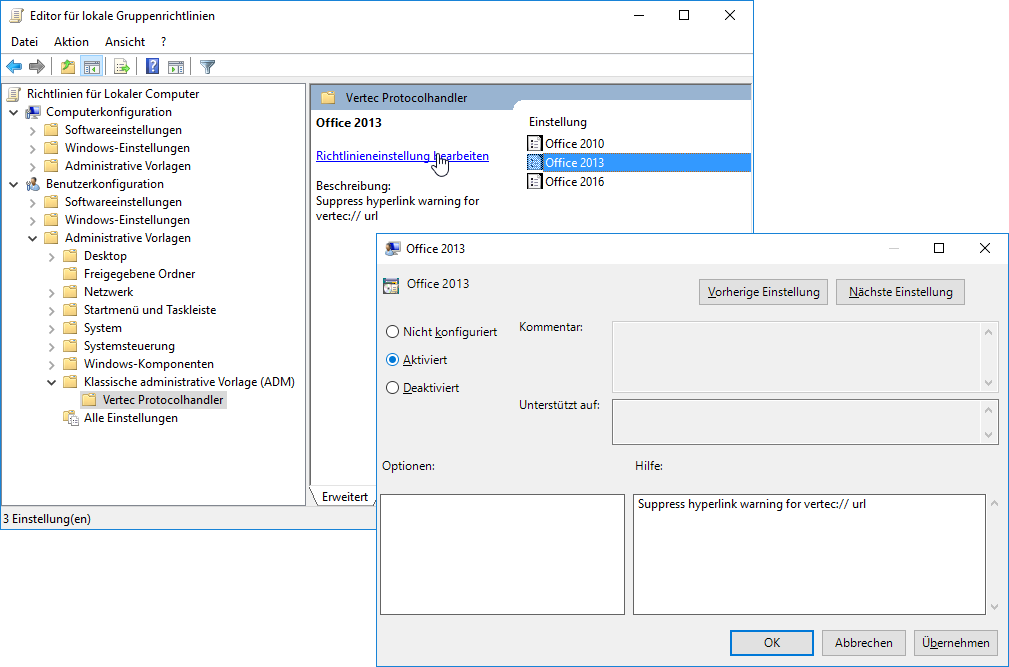Image resolution: width=1009 pixels, height=667 pixels.
Task: Click the blue Back arrow toolbar icon
Action: [x=14, y=67]
